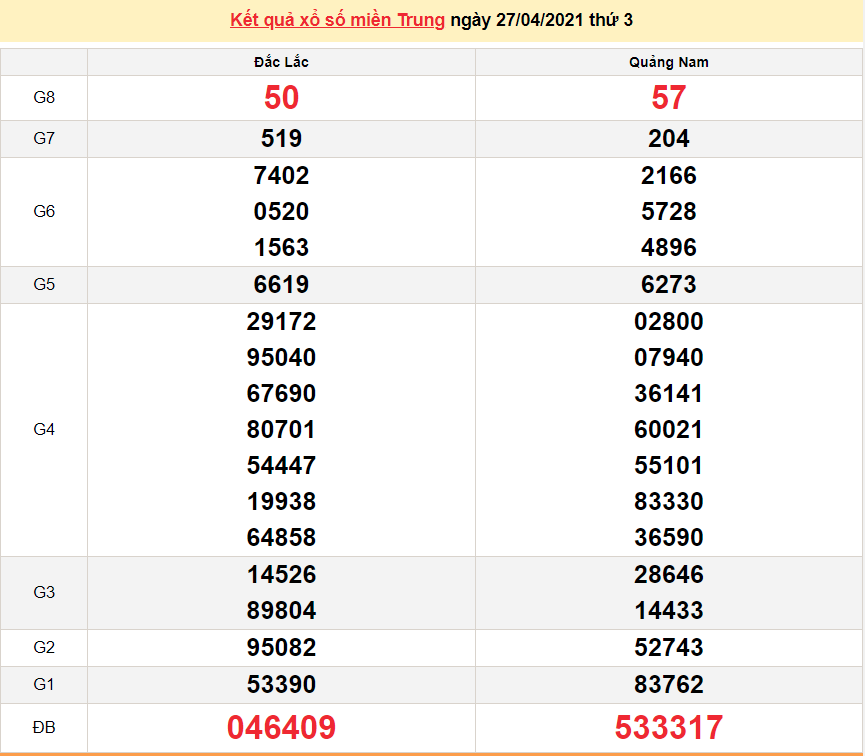
Task: Click the G4 result 80701
Action: (281, 429)
